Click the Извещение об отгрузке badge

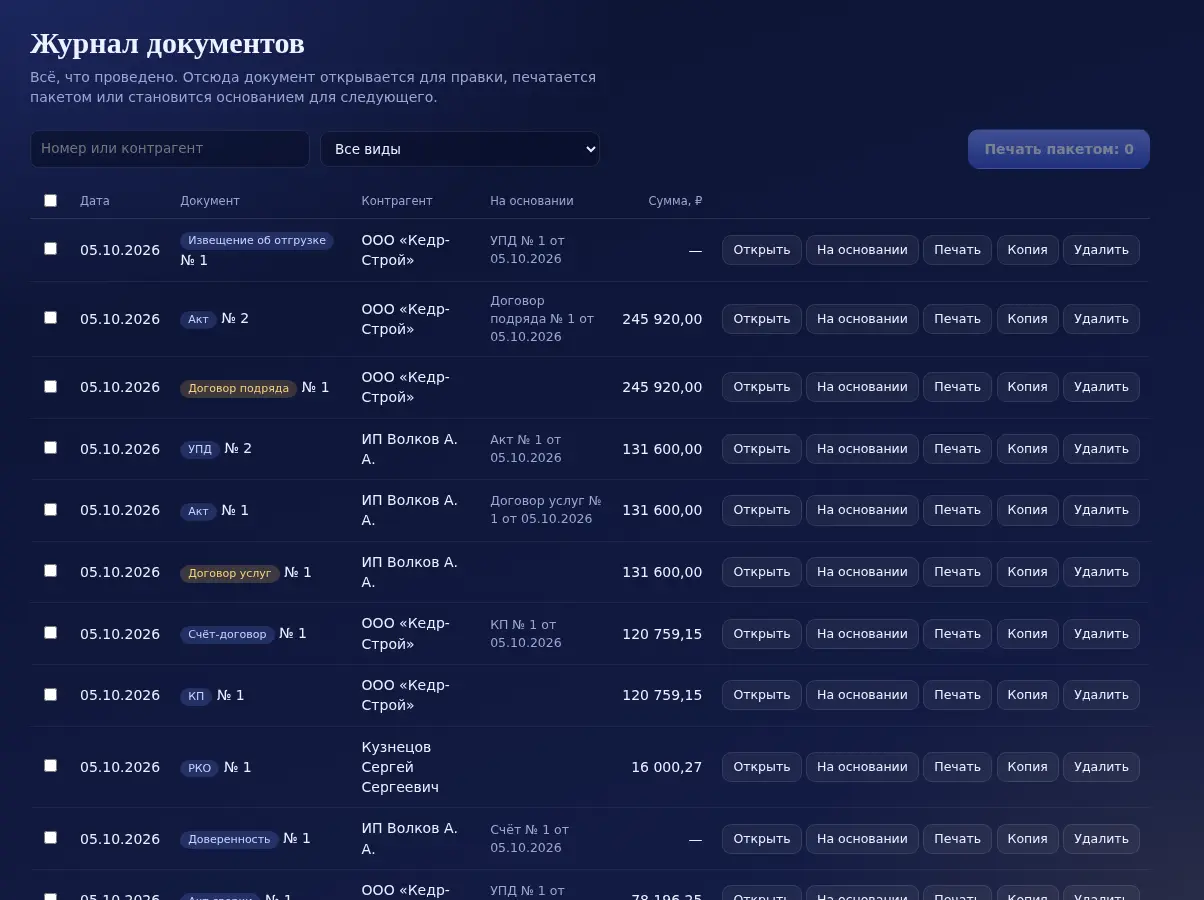257,240
